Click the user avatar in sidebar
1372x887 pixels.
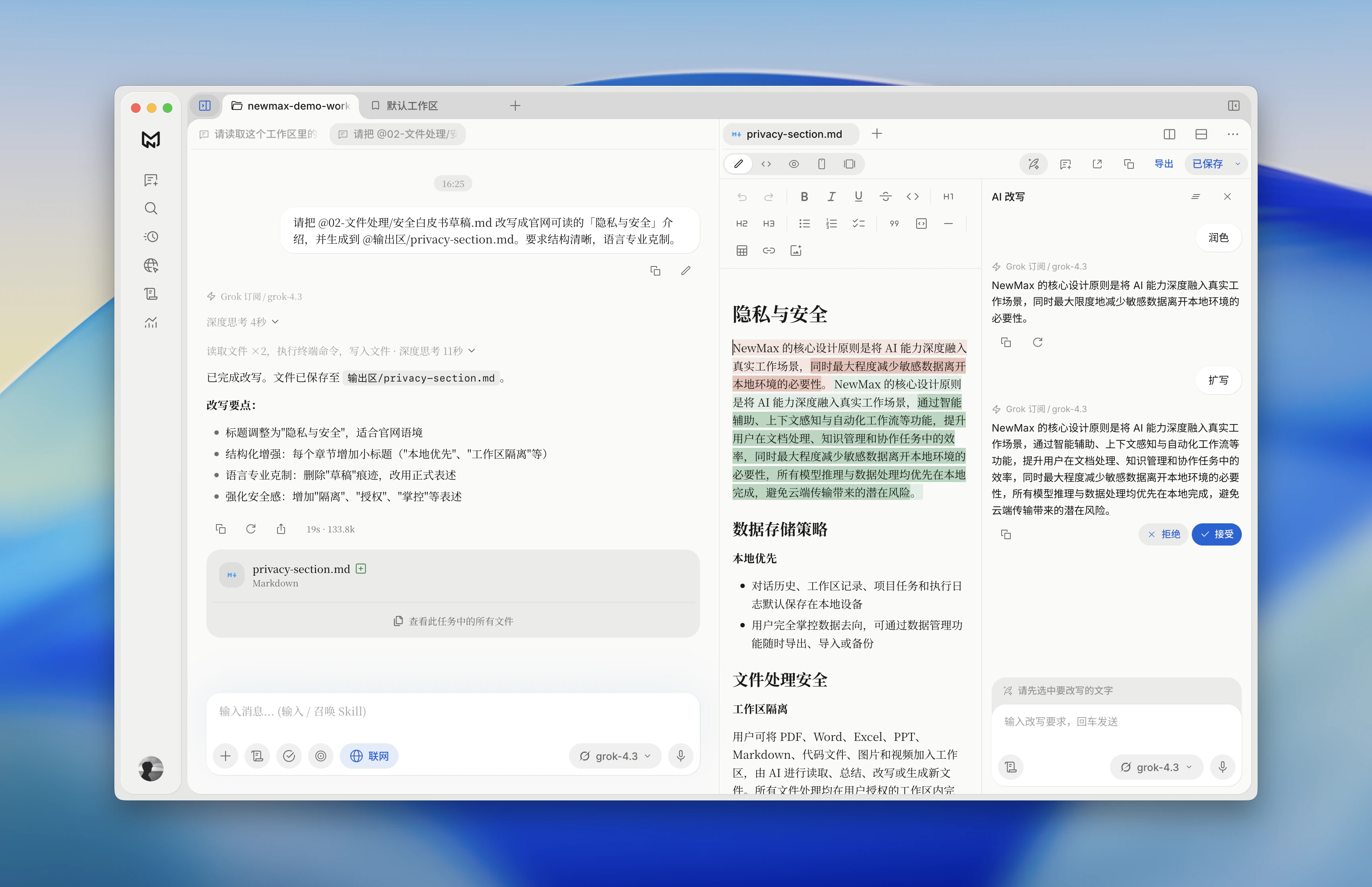point(151,768)
